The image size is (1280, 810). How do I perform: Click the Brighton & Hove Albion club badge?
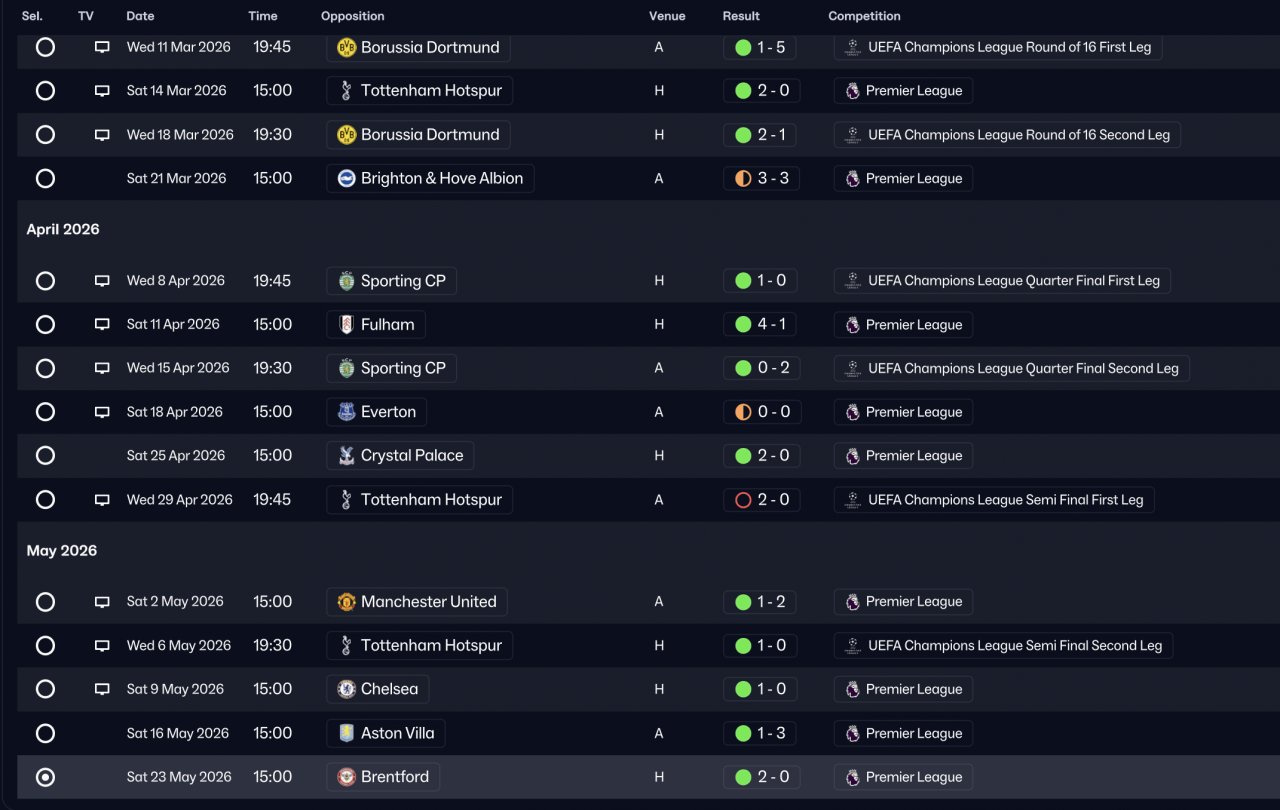[x=346, y=179]
